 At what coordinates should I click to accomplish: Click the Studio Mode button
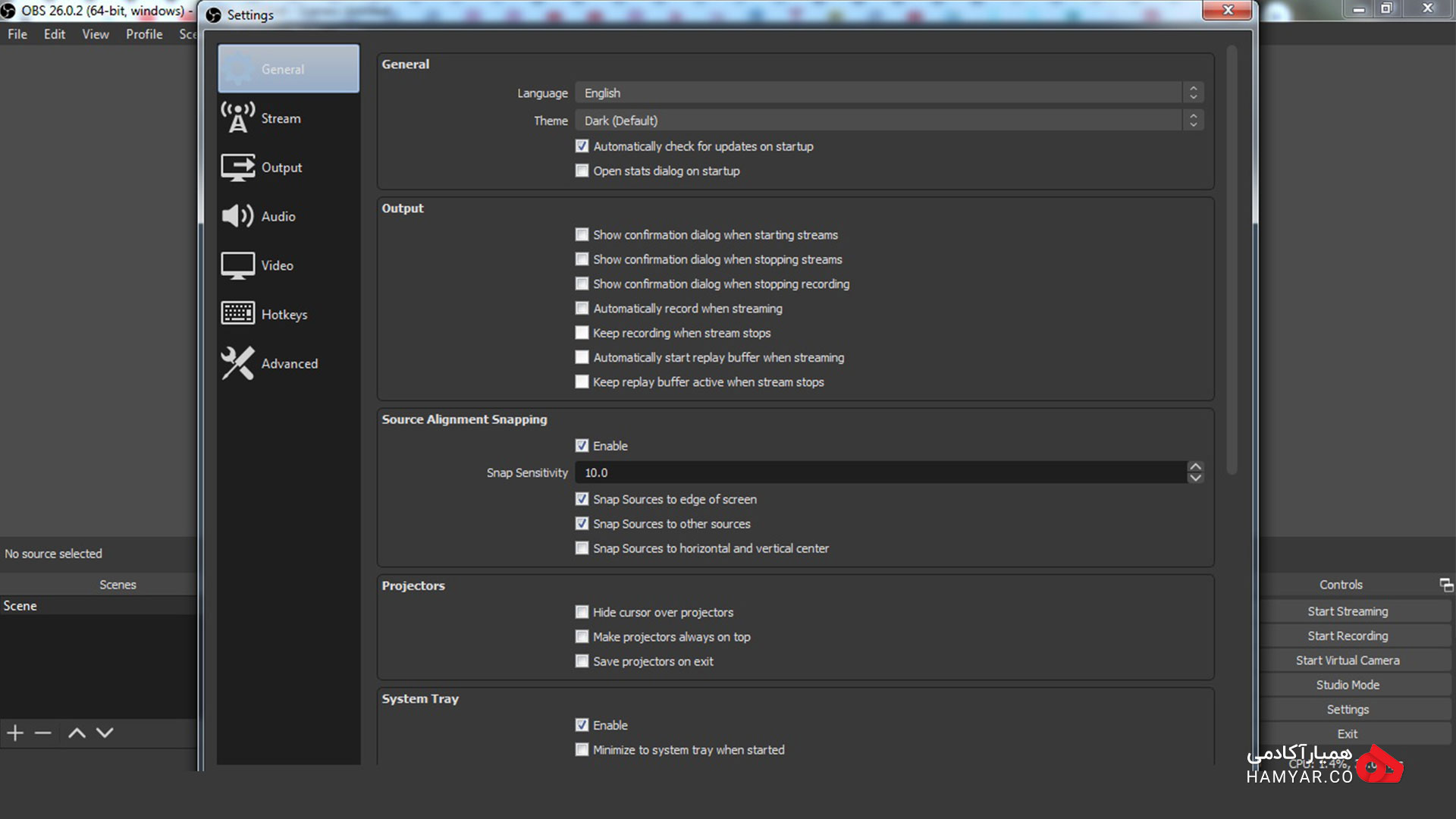[1348, 685]
